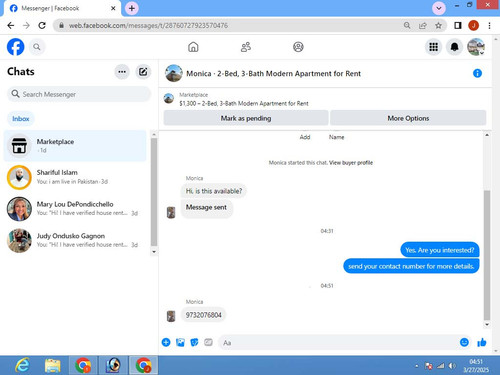Screen dimensions: 500x375
Task: Open the nine-dot Menu grid icon
Action: coord(433,47)
